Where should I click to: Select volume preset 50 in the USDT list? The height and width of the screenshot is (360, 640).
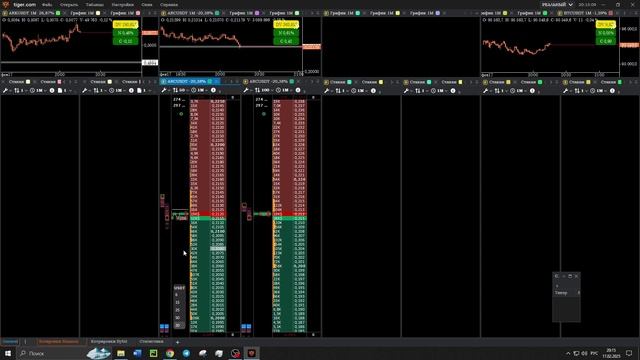pos(178,318)
